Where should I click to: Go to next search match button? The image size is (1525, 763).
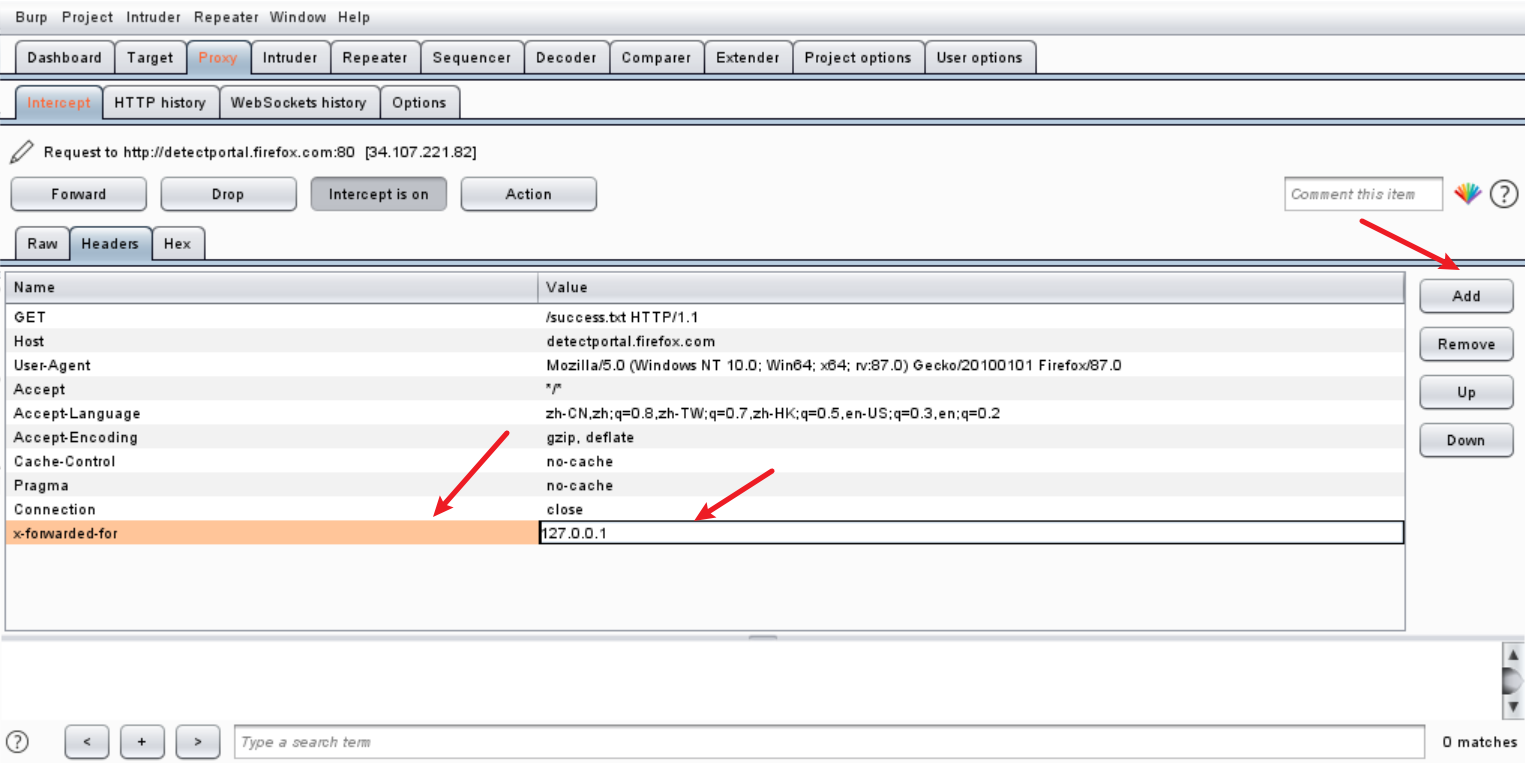coord(198,741)
